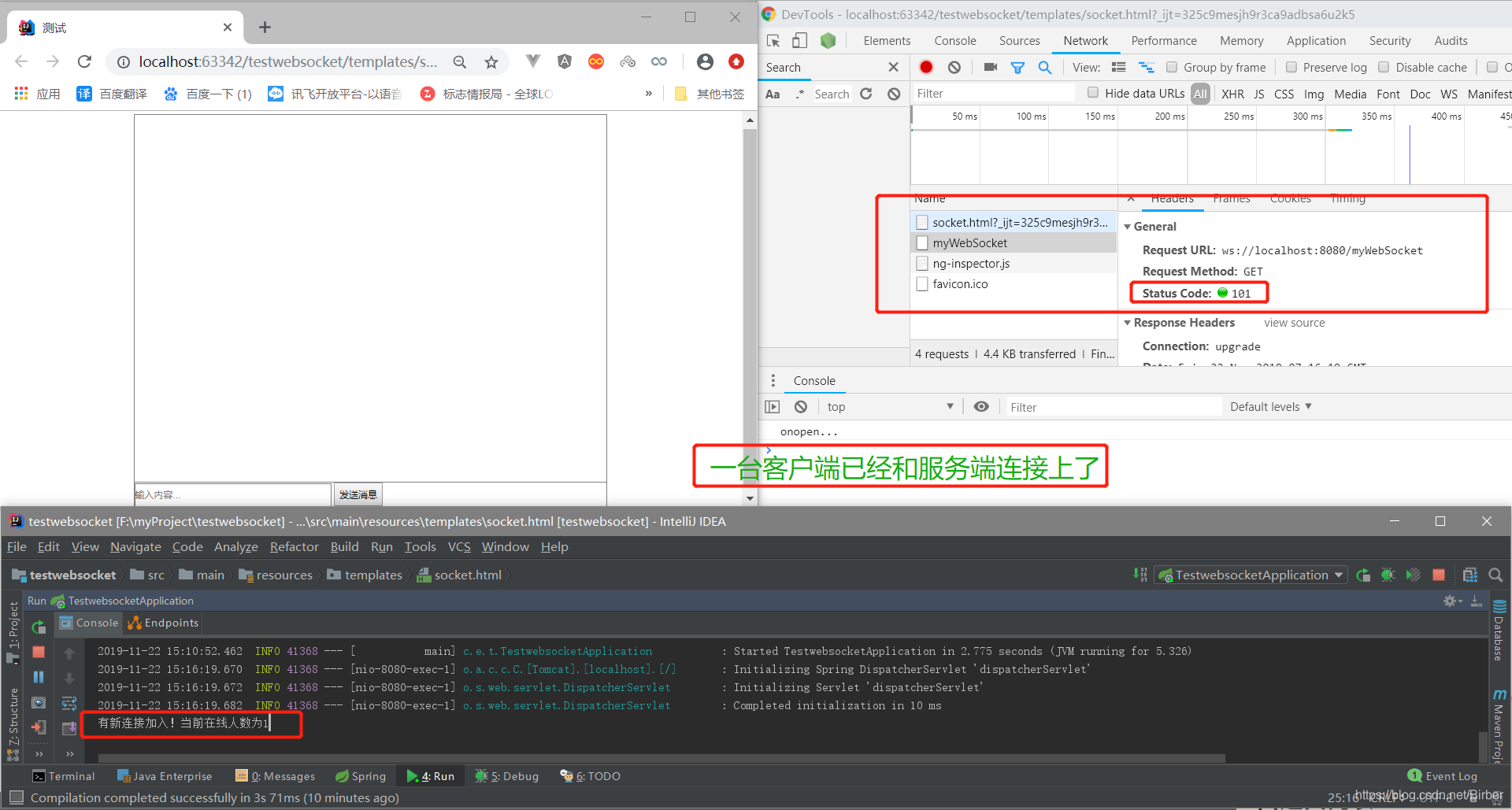
Task: Open the Application tab in DevTools
Action: coord(1316,40)
